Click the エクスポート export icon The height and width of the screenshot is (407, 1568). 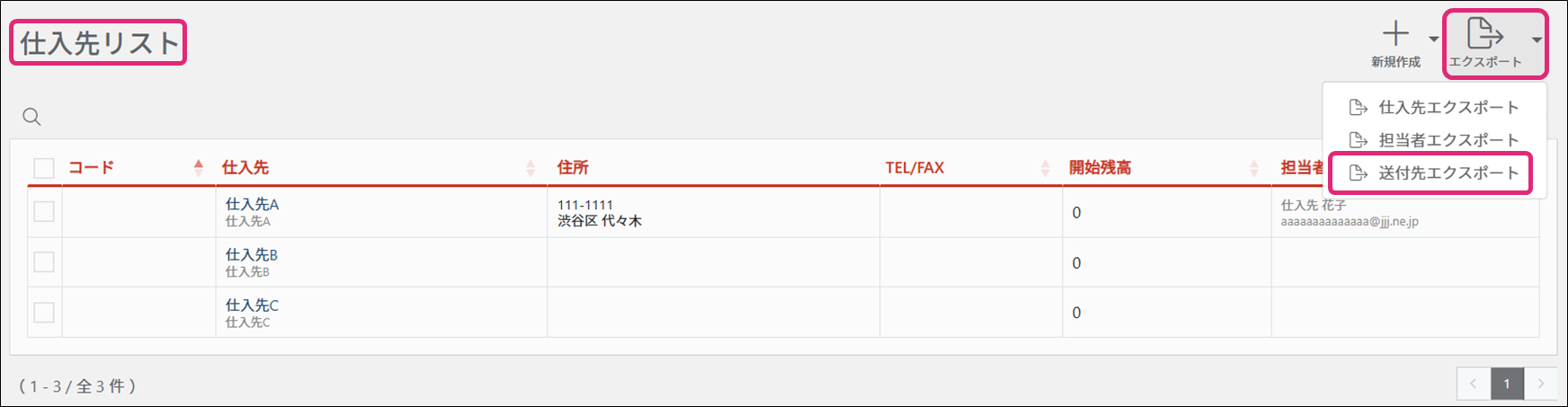point(1484,34)
